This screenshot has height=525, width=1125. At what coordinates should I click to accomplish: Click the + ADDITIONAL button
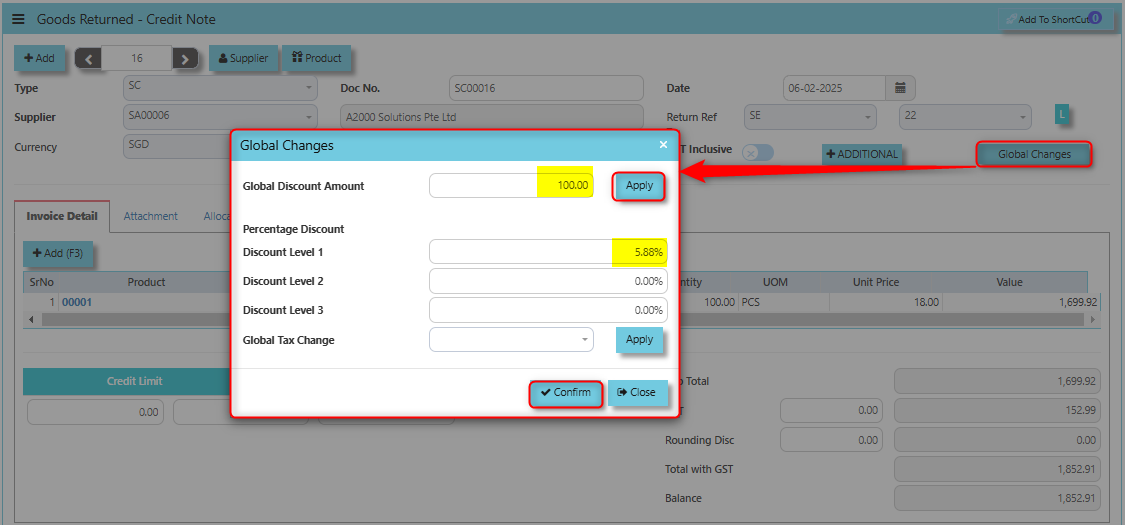tap(862, 154)
